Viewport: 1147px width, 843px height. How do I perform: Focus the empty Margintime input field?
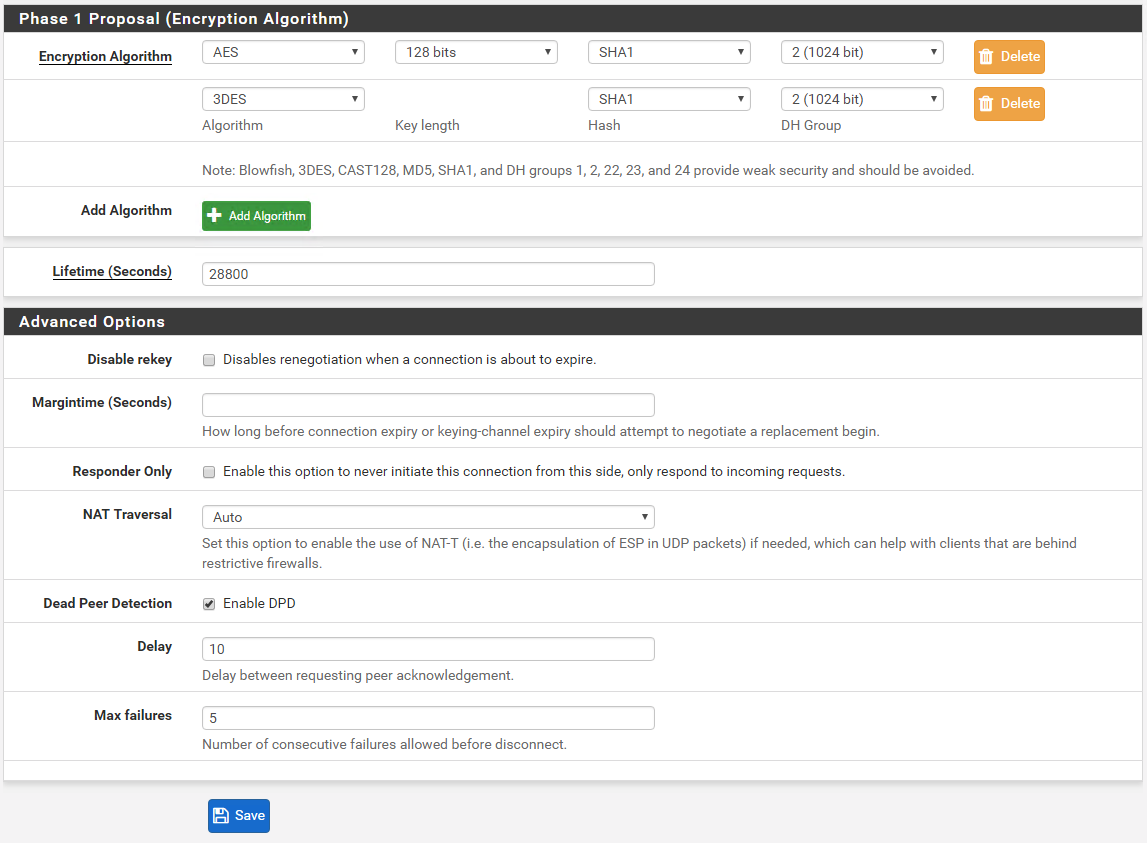click(x=428, y=405)
